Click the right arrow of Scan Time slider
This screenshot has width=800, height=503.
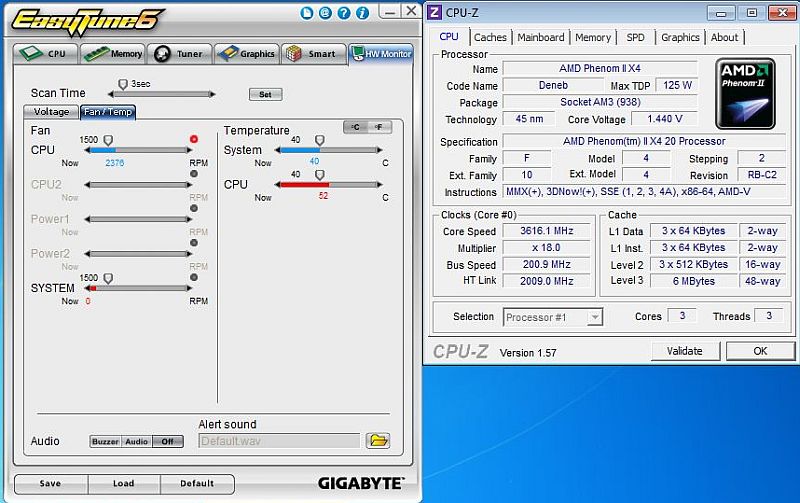click(x=213, y=94)
